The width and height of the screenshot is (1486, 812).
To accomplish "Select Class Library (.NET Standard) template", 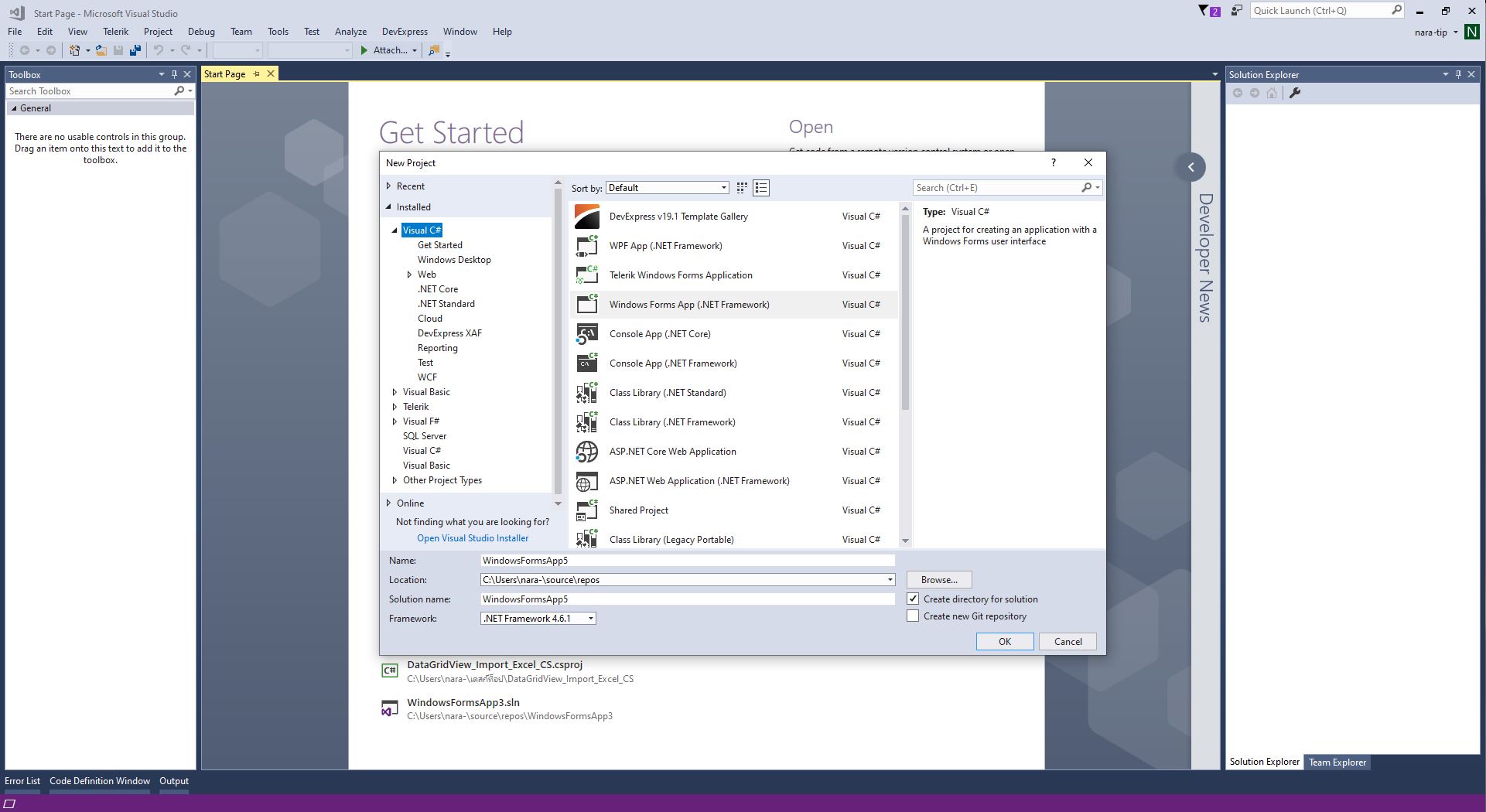I will (733, 393).
